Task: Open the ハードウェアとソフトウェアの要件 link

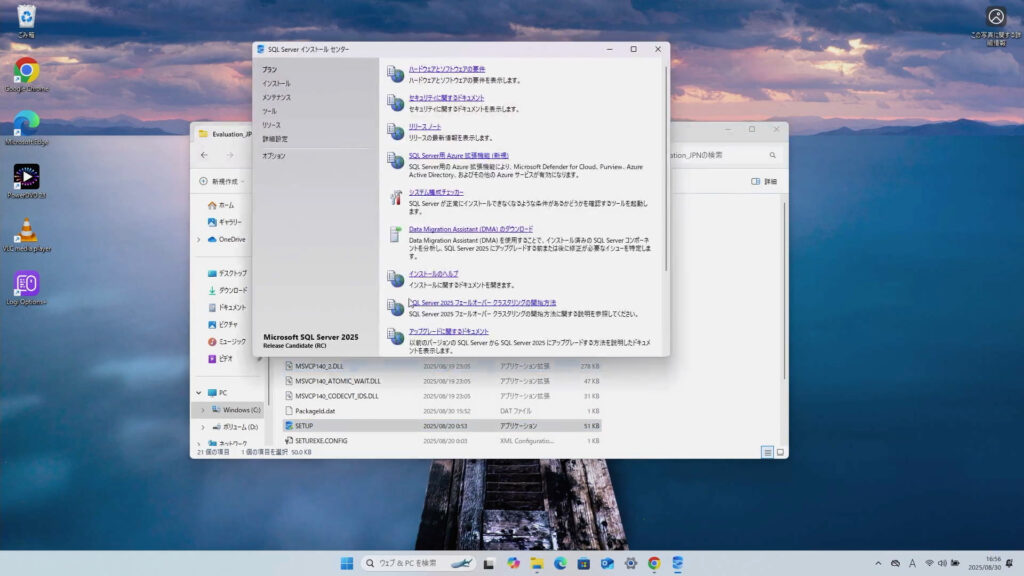Action: (447, 69)
